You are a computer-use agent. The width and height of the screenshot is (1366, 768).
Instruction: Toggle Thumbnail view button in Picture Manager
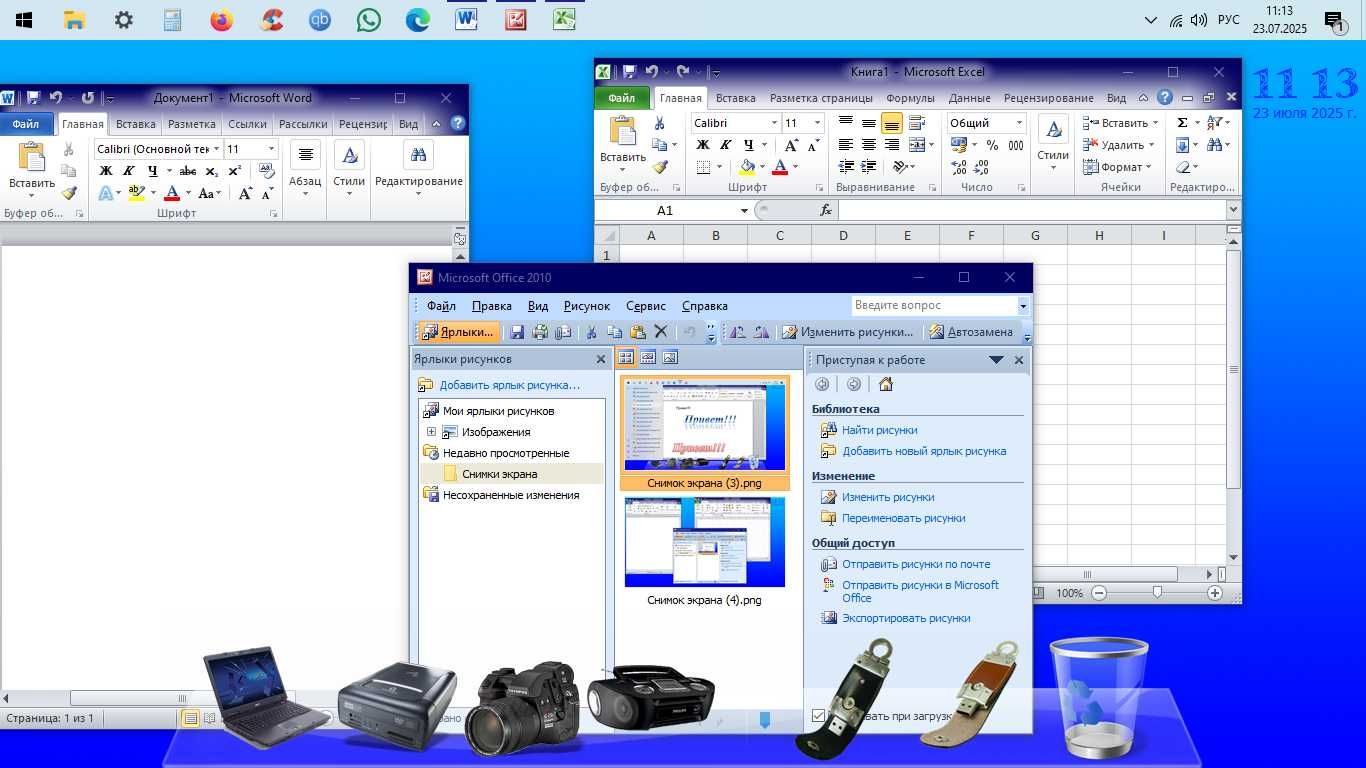tap(626, 357)
